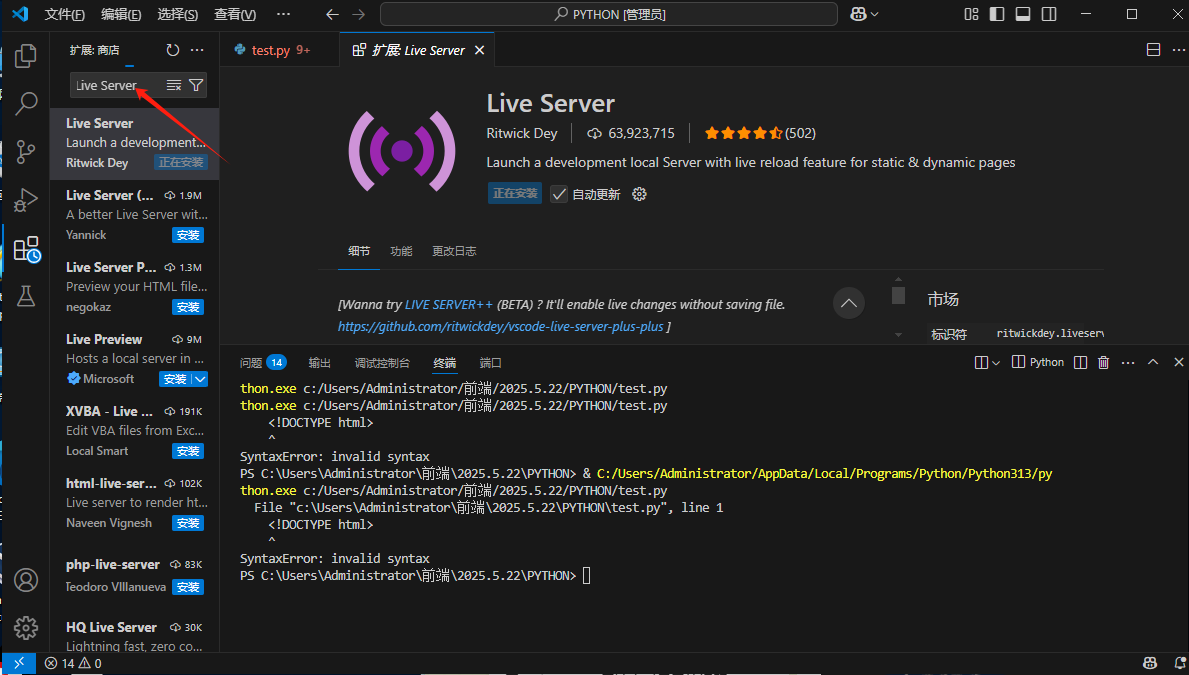1189x675 pixels.
Task: Switch to 调试控制台 debug console
Action: tap(382, 363)
